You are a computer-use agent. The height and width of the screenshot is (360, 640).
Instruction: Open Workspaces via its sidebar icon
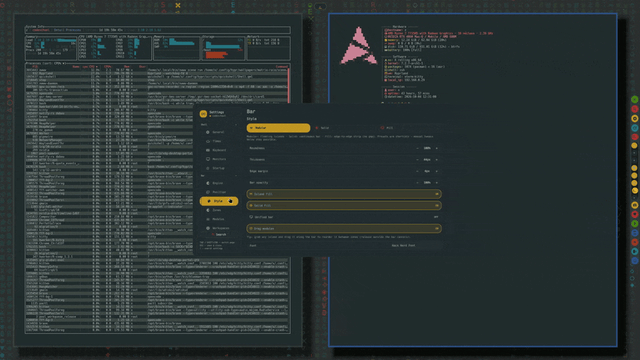[208, 228]
